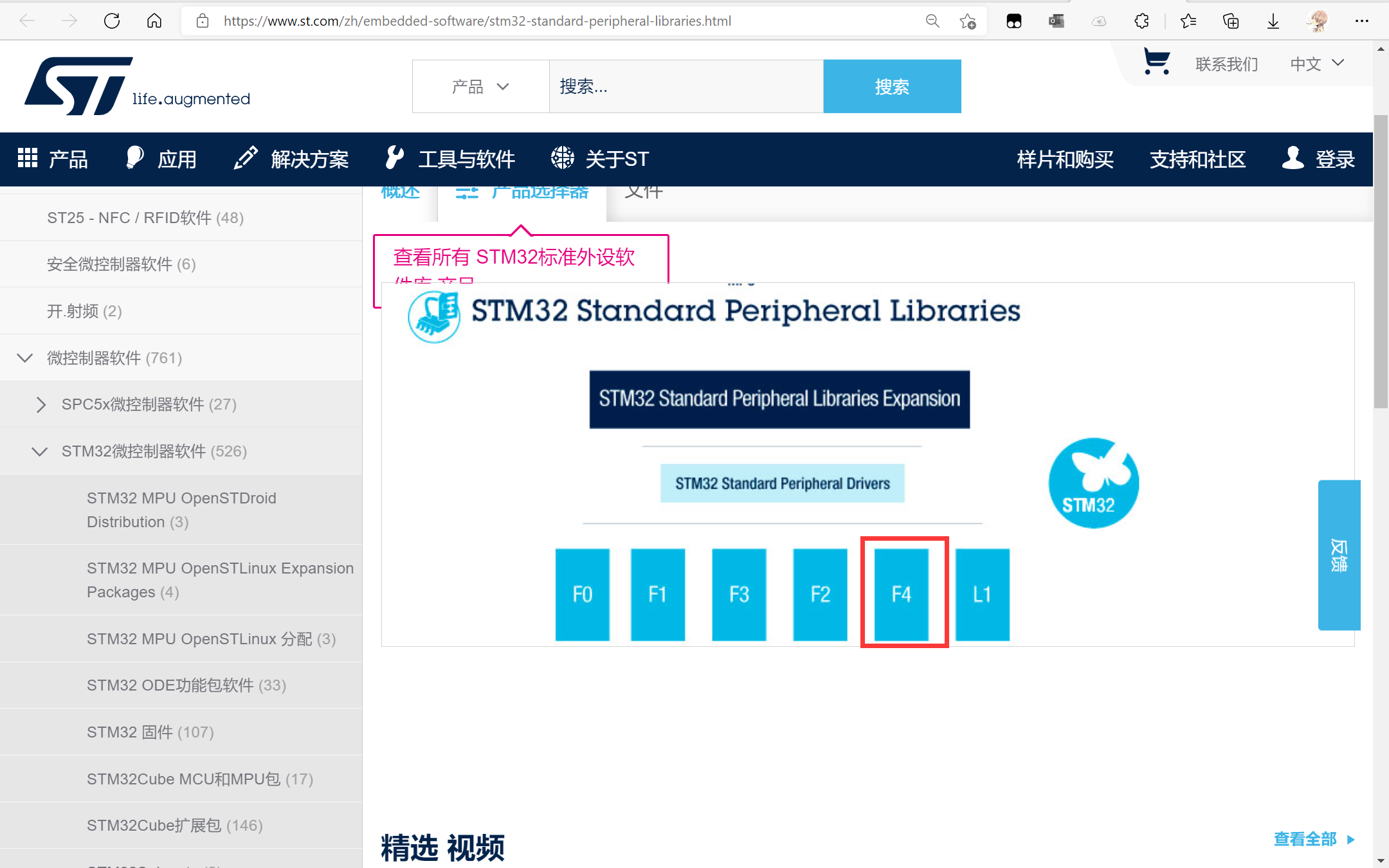Open the browser Extensions puzzle icon
1389x868 pixels.
[1141, 21]
